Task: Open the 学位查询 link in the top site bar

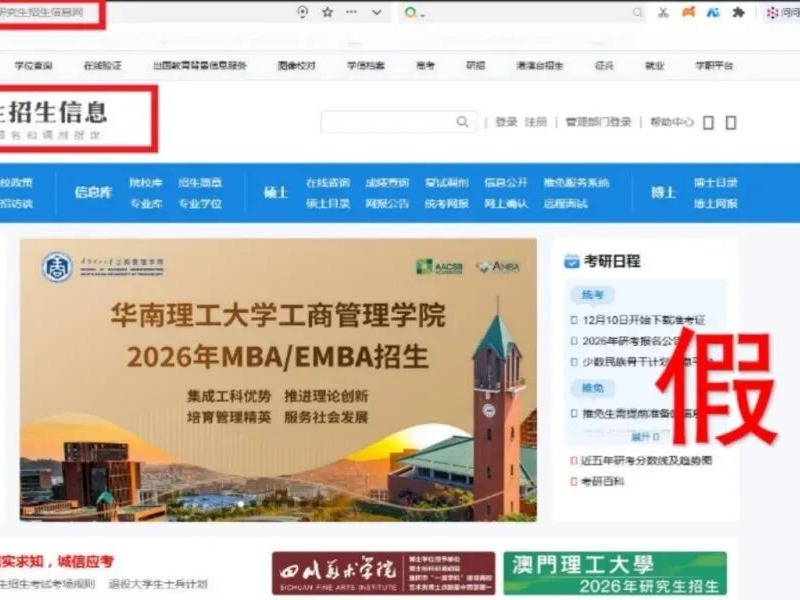Action: coord(34,65)
